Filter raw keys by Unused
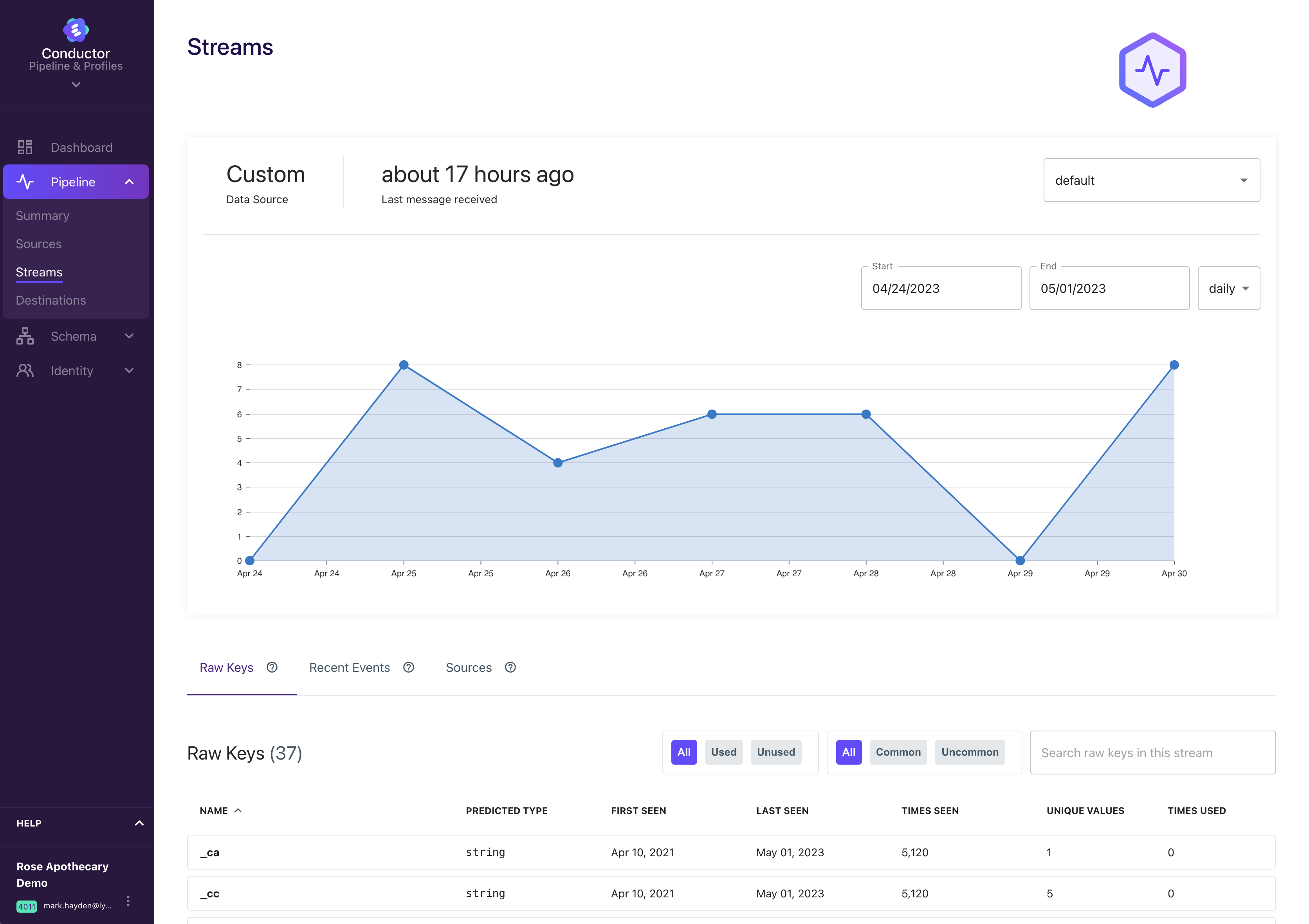 pos(775,753)
